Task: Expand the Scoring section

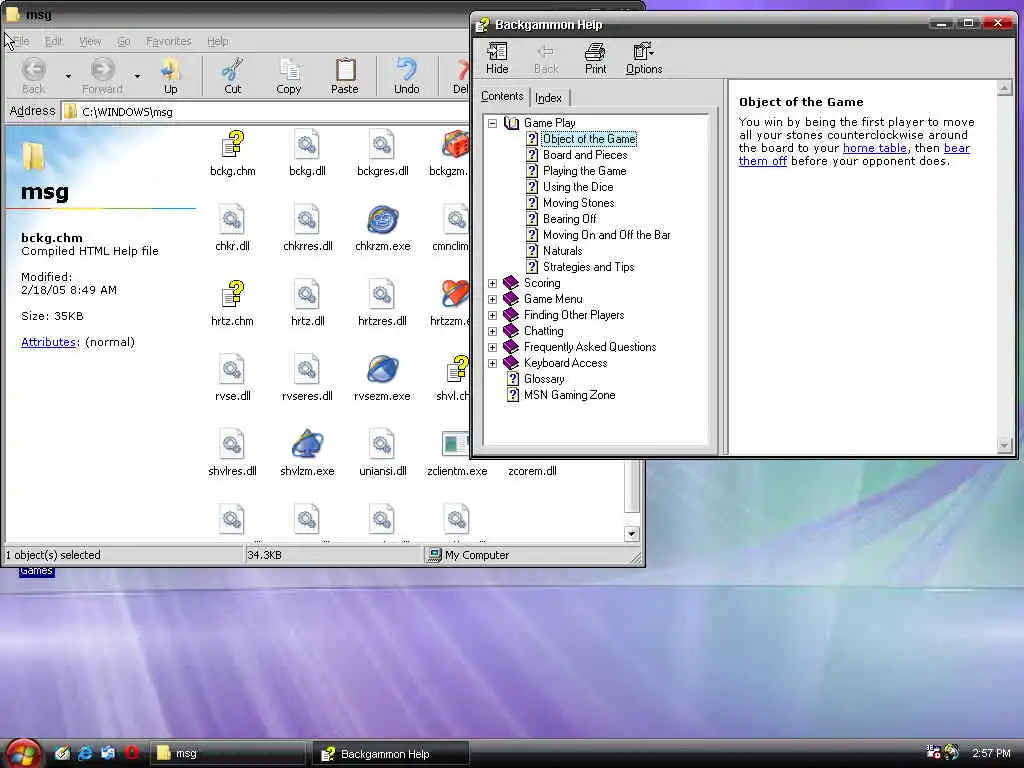Action: (492, 283)
